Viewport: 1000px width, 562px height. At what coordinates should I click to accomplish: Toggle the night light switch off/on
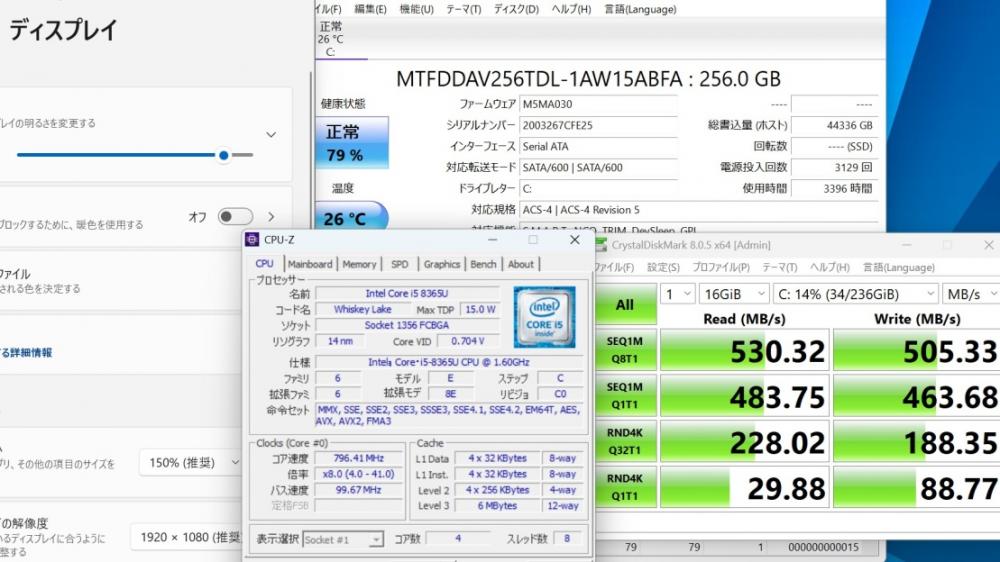[235, 217]
